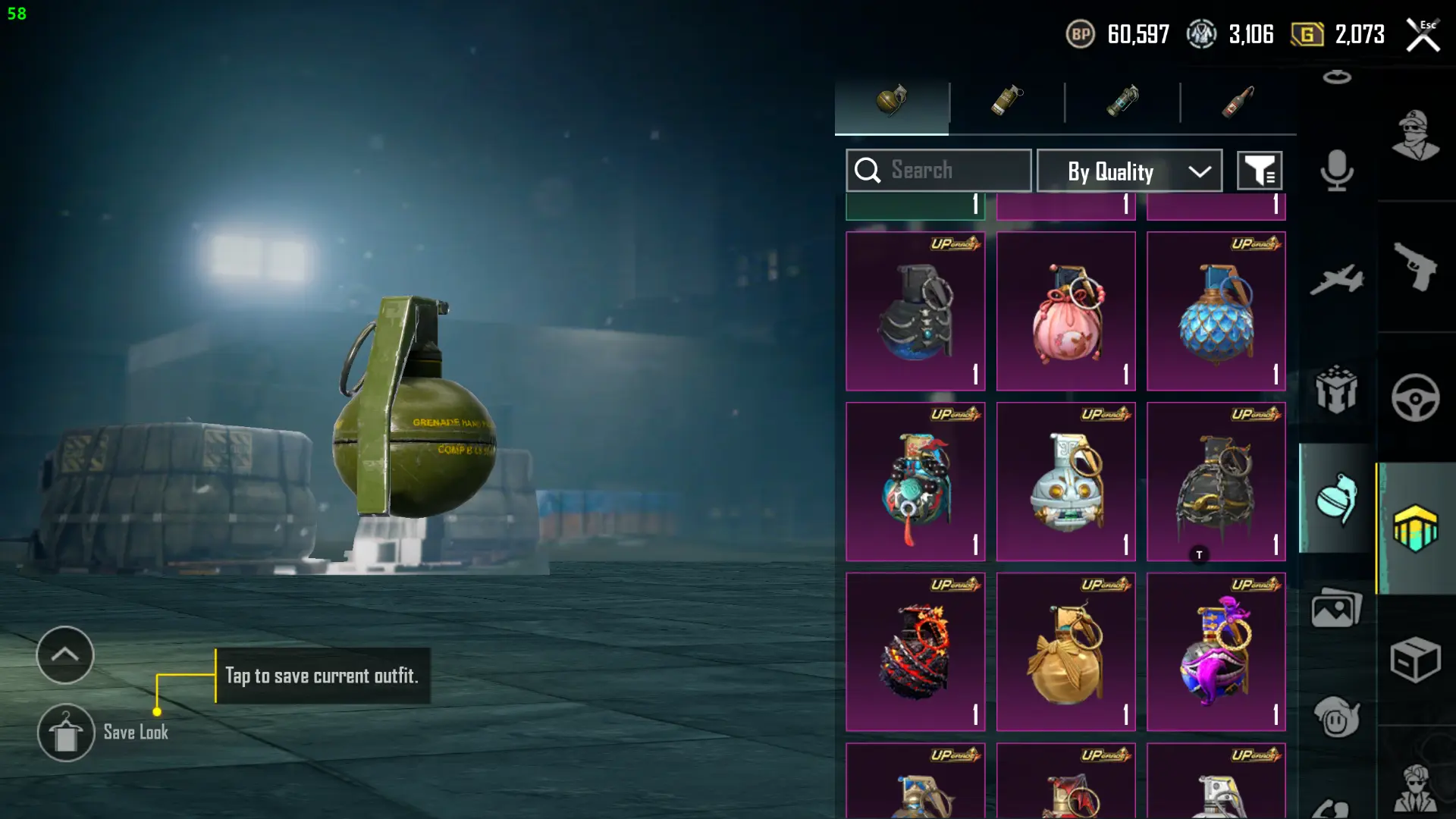The image size is (1456, 819).
Task: Click the G-Coin currency balance
Action: point(1338,34)
